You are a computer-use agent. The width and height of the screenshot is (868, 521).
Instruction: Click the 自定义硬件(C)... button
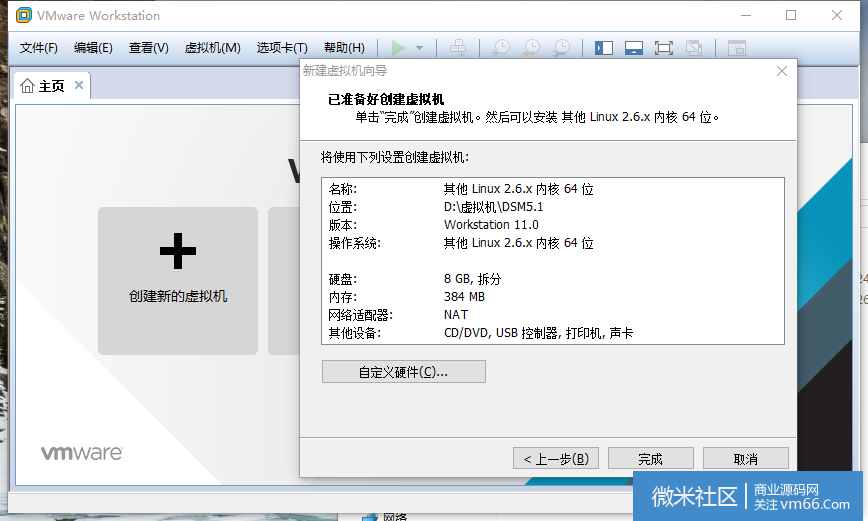pos(404,372)
